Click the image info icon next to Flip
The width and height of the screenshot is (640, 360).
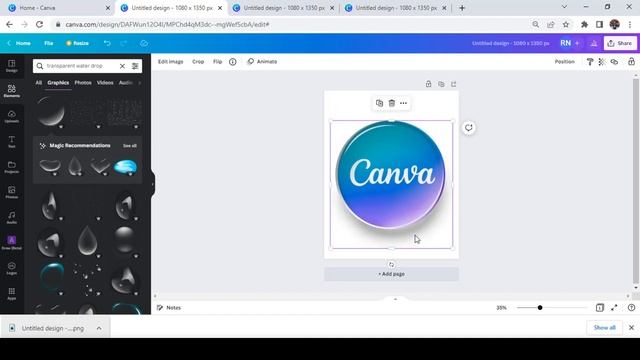[233, 62]
